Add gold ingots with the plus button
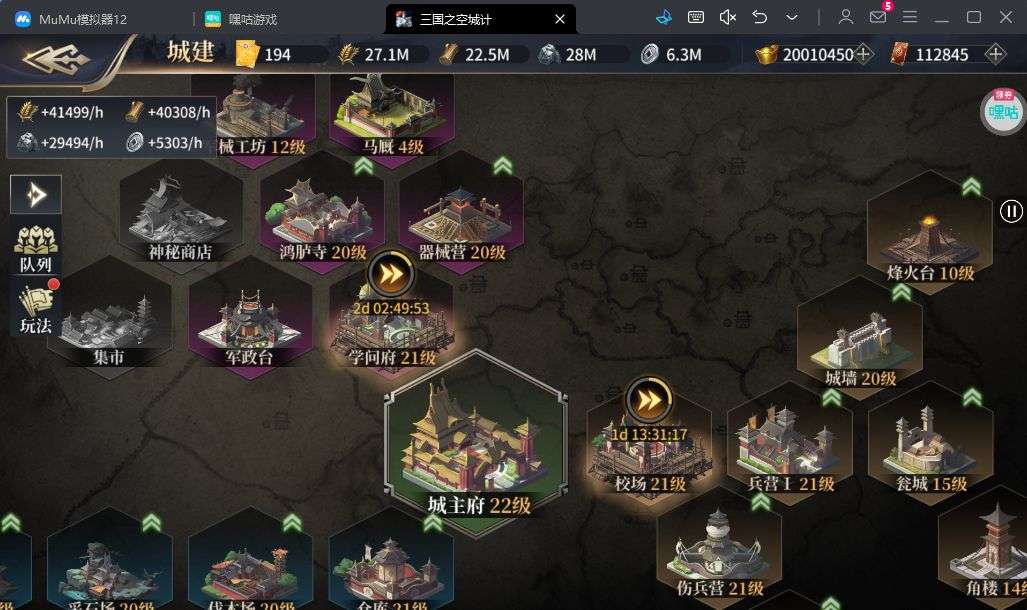 click(863, 54)
